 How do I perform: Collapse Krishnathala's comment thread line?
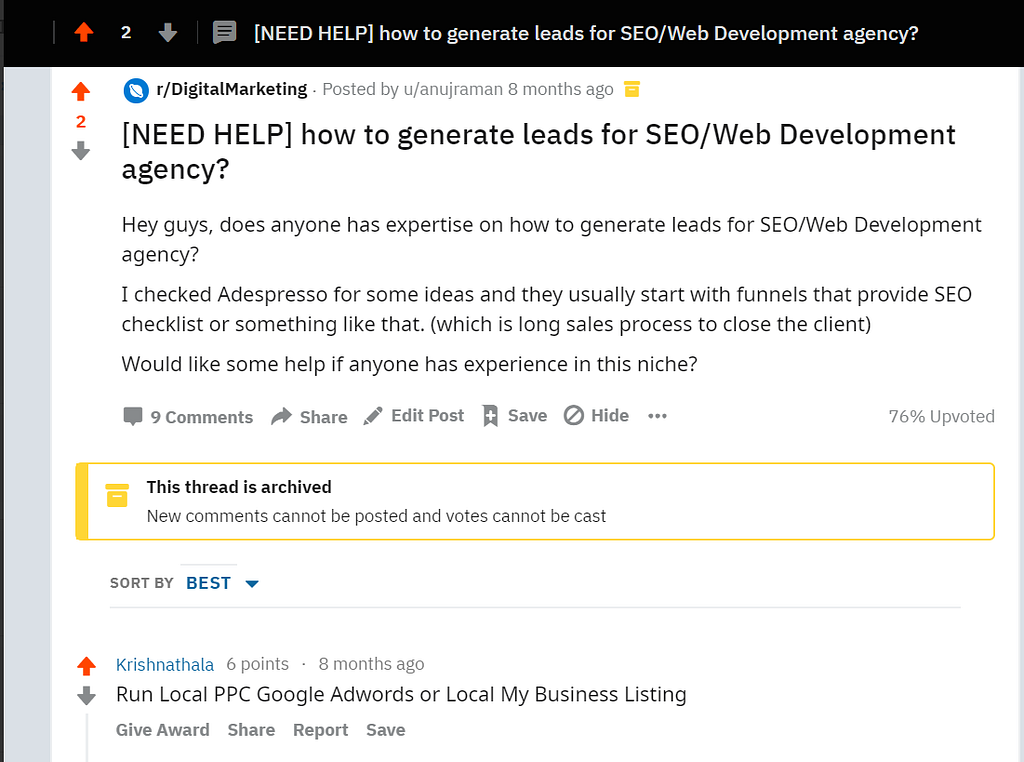click(87, 738)
